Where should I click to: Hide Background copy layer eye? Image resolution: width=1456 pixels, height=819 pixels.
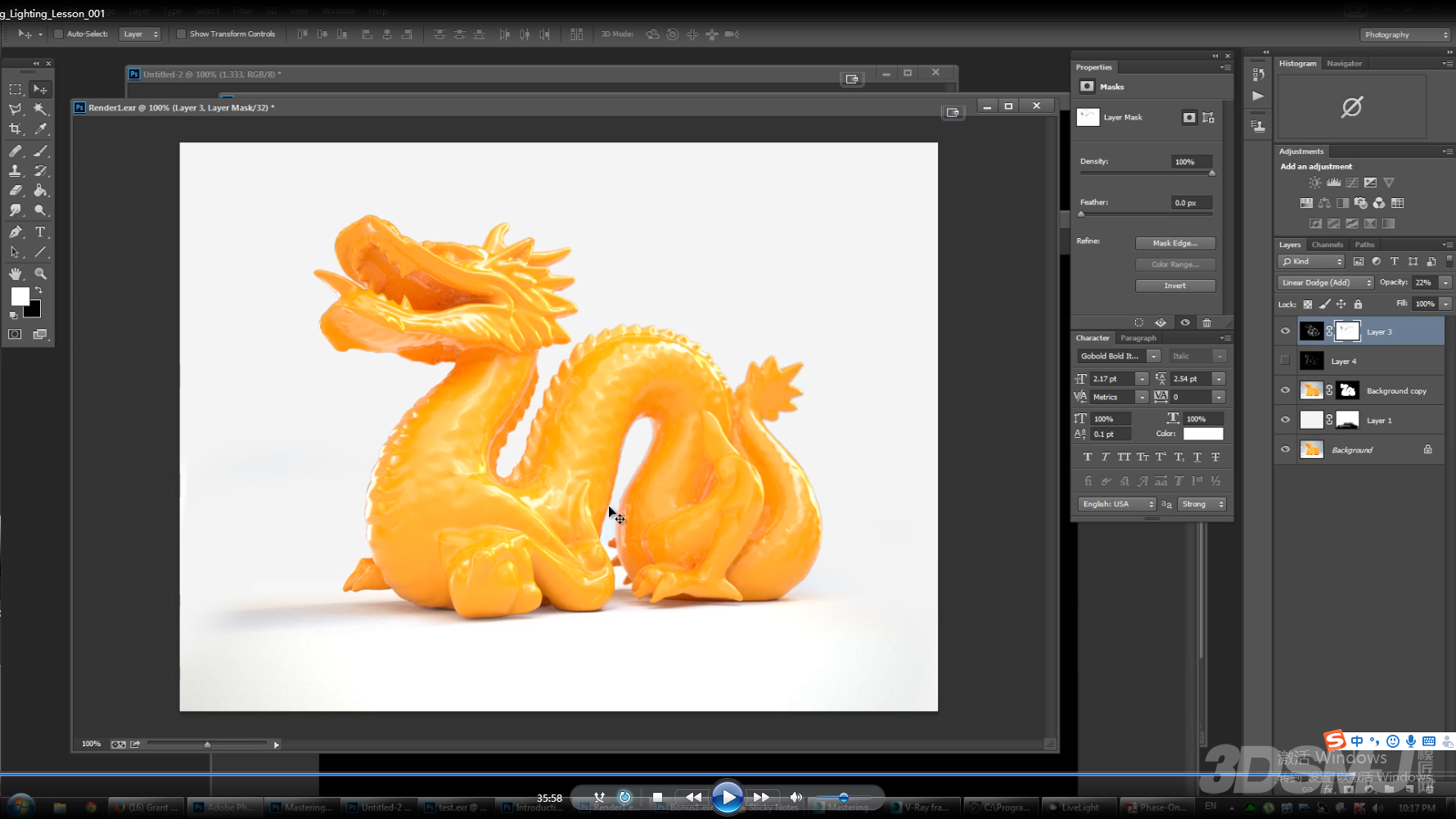(1285, 390)
